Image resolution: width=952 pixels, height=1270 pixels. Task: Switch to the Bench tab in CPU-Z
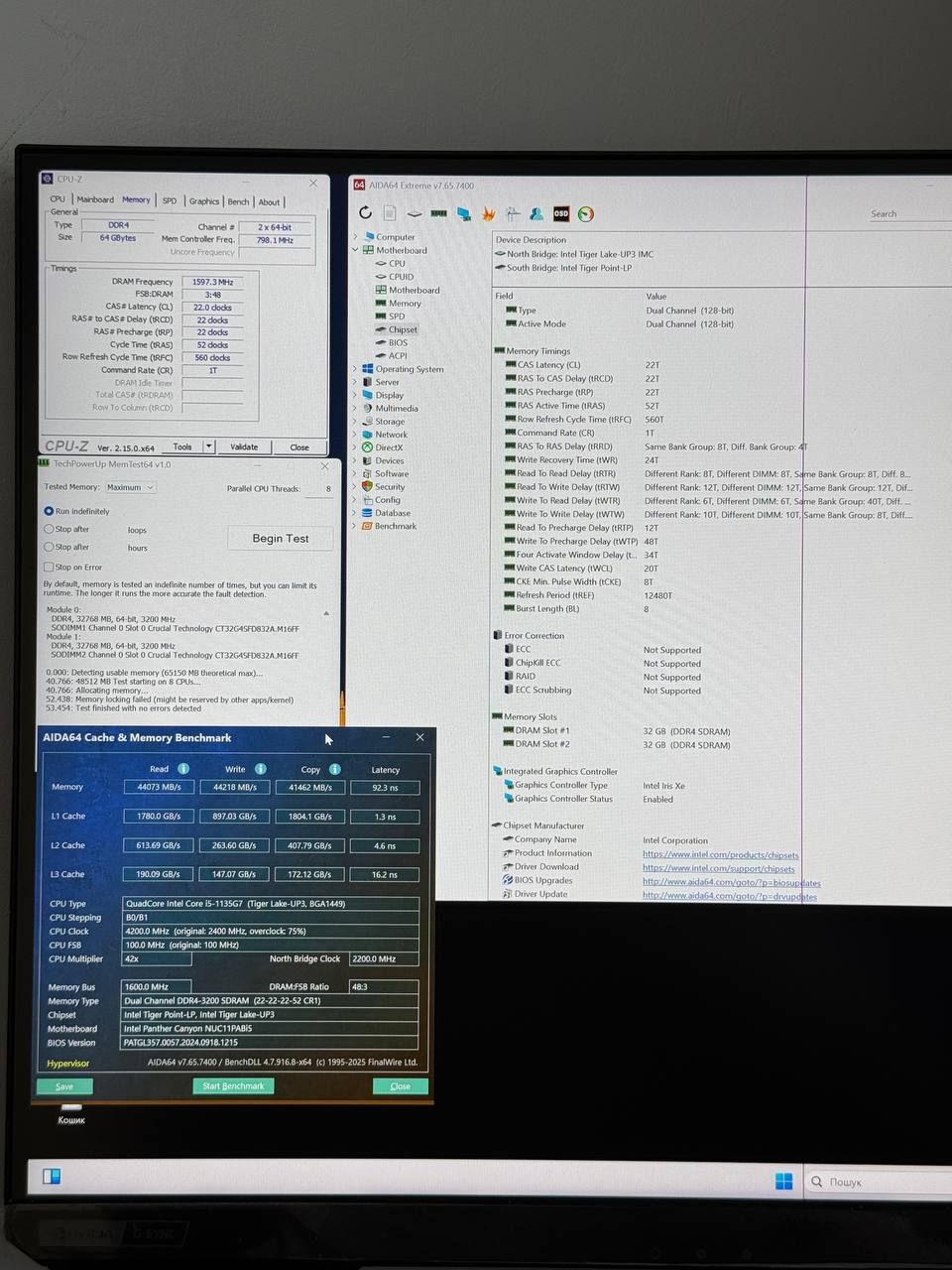pyautogui.click(x=239, y=201)
